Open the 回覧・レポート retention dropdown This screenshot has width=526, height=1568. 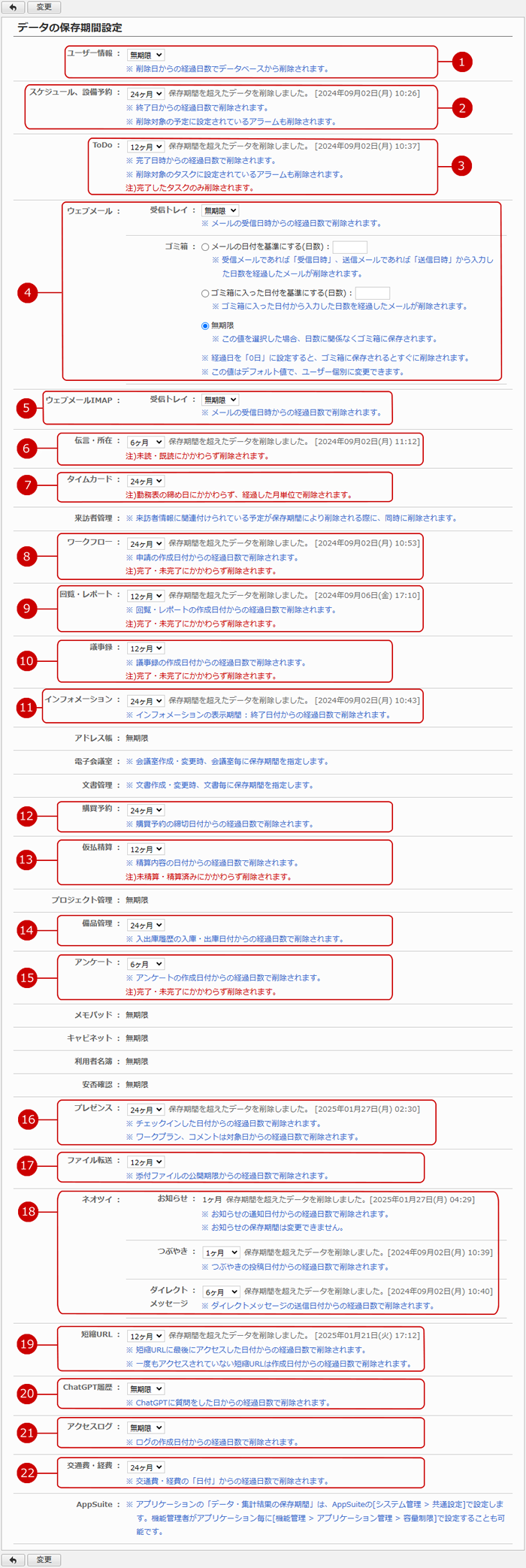click(146, 596)
